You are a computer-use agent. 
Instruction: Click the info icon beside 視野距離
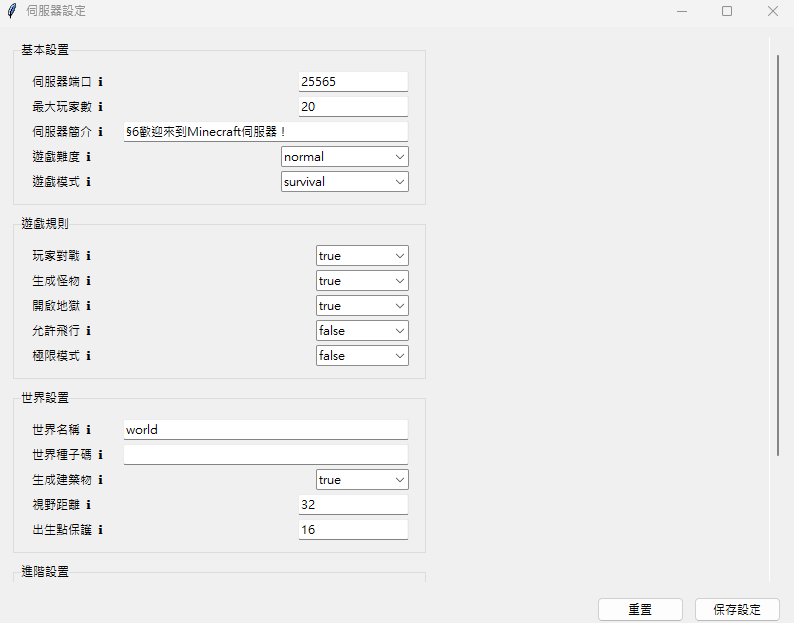coord(88,505)
